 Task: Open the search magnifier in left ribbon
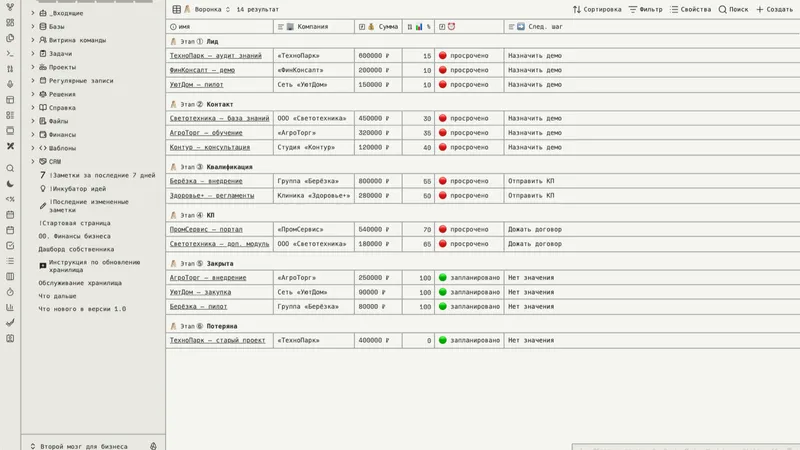click(x=10, y=168)
